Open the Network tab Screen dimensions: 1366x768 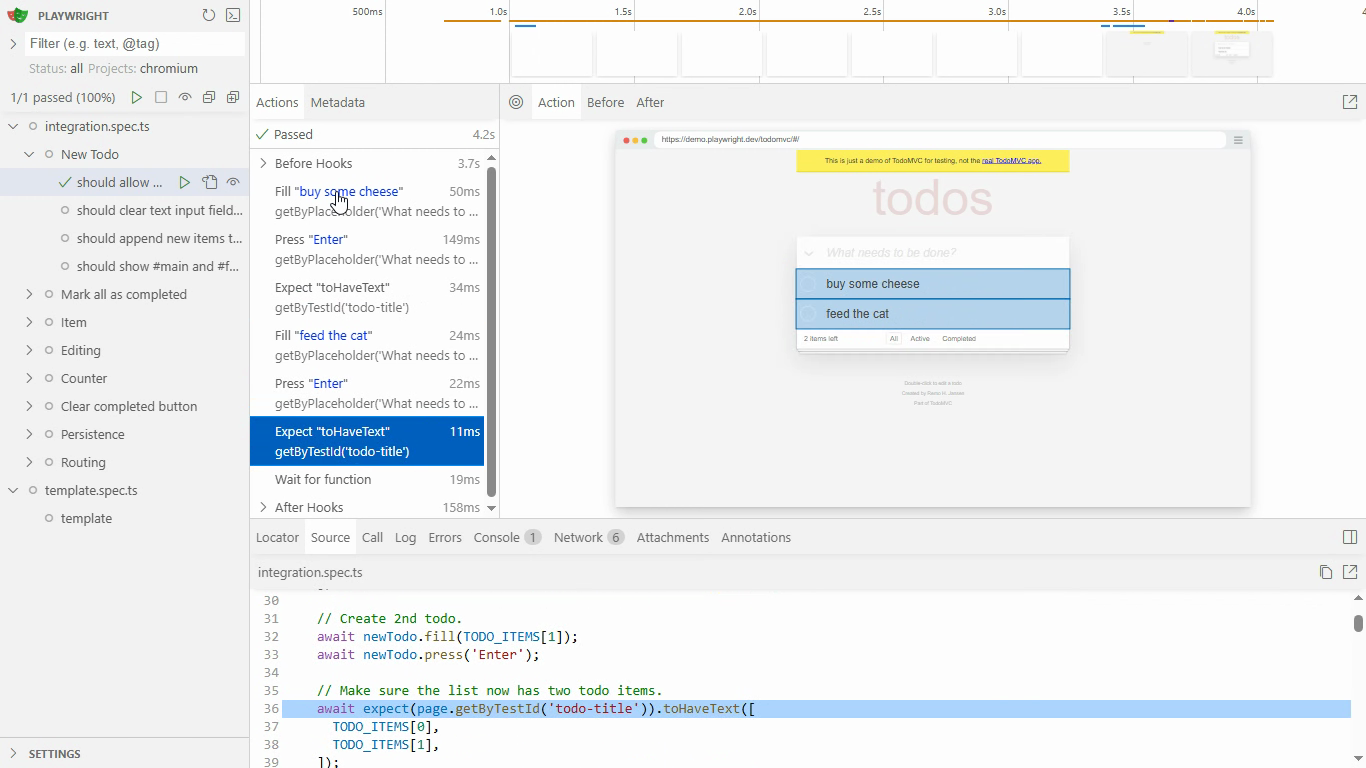tap(578, 537)
